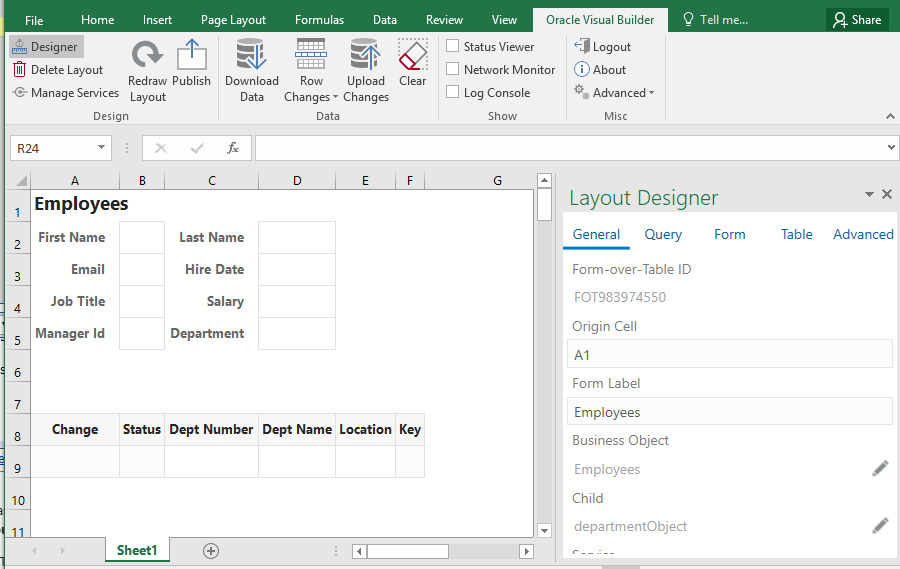
Task: Open the Designer tool
Action: pos(47,46)
